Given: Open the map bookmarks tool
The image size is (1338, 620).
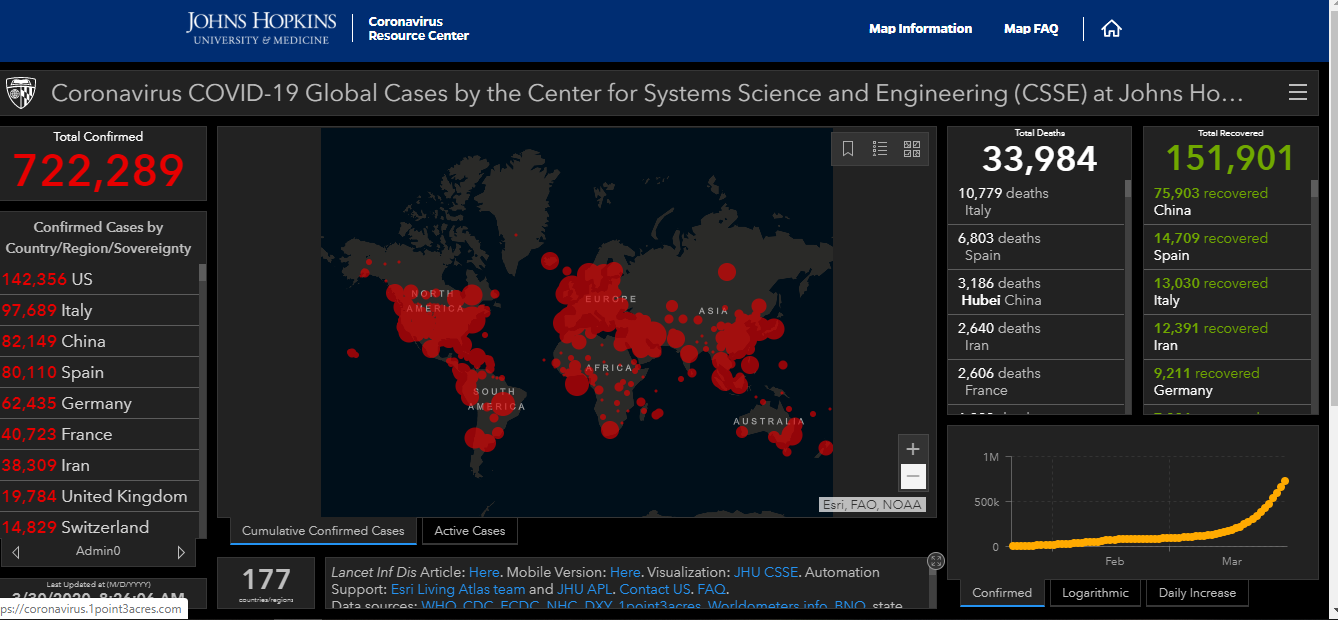Looking at the screenshot, I should 848,149.
